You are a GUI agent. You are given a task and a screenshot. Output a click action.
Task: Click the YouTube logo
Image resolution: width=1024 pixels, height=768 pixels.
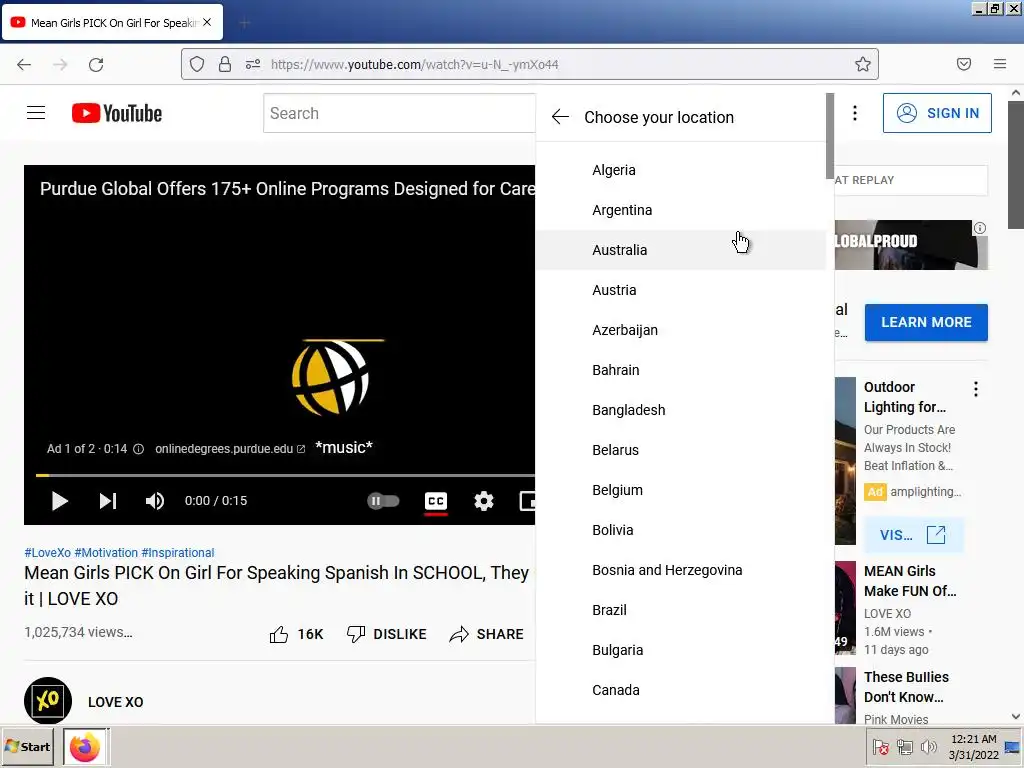click(117, 113)
